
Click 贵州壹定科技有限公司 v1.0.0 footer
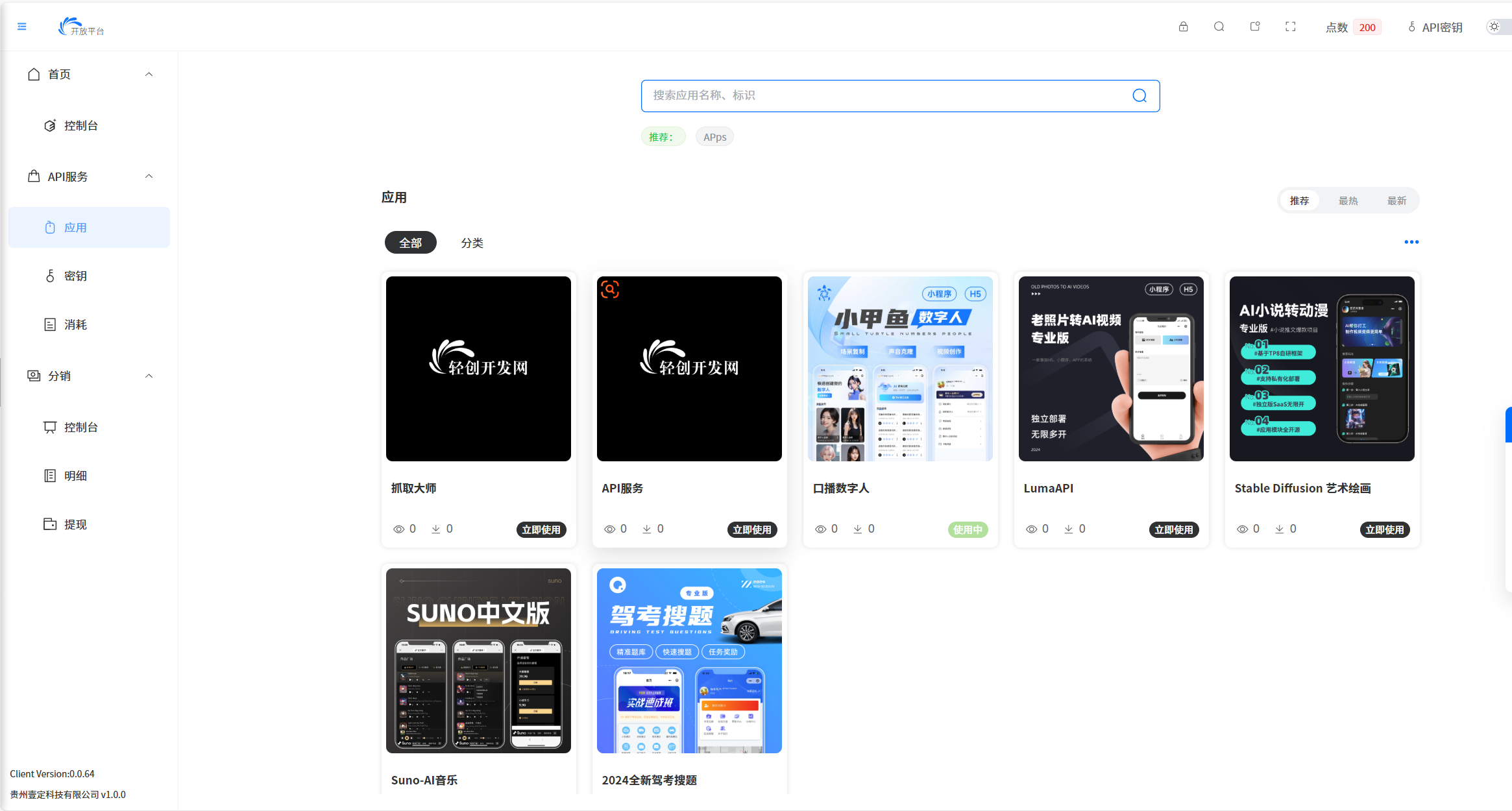(x=67, y=794)
